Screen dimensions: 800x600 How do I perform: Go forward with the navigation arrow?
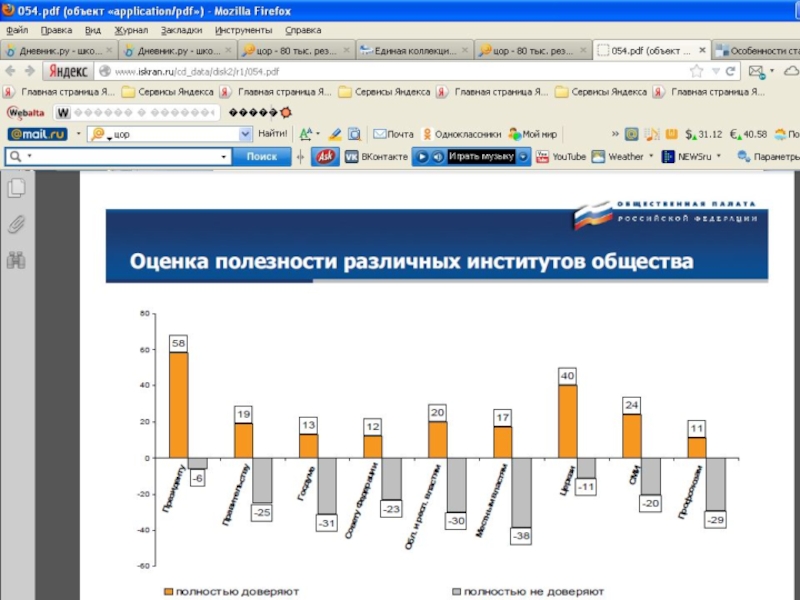[30, 71]
